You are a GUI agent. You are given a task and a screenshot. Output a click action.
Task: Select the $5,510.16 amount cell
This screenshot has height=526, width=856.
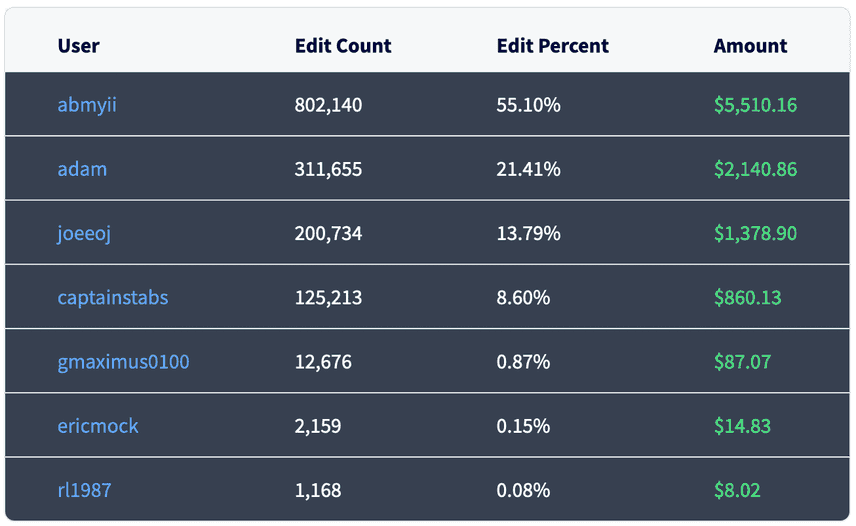[756, 105]
